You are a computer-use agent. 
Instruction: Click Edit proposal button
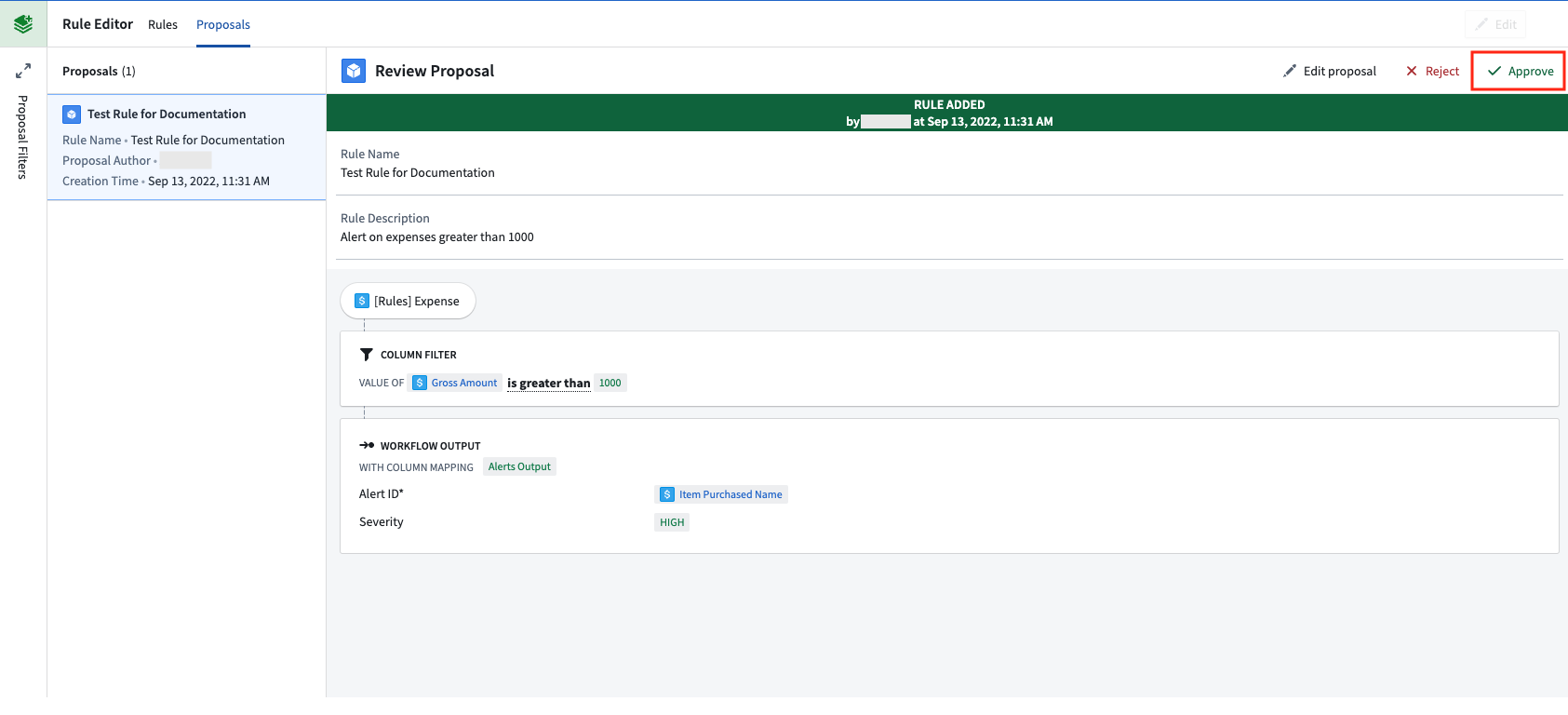1330,71
